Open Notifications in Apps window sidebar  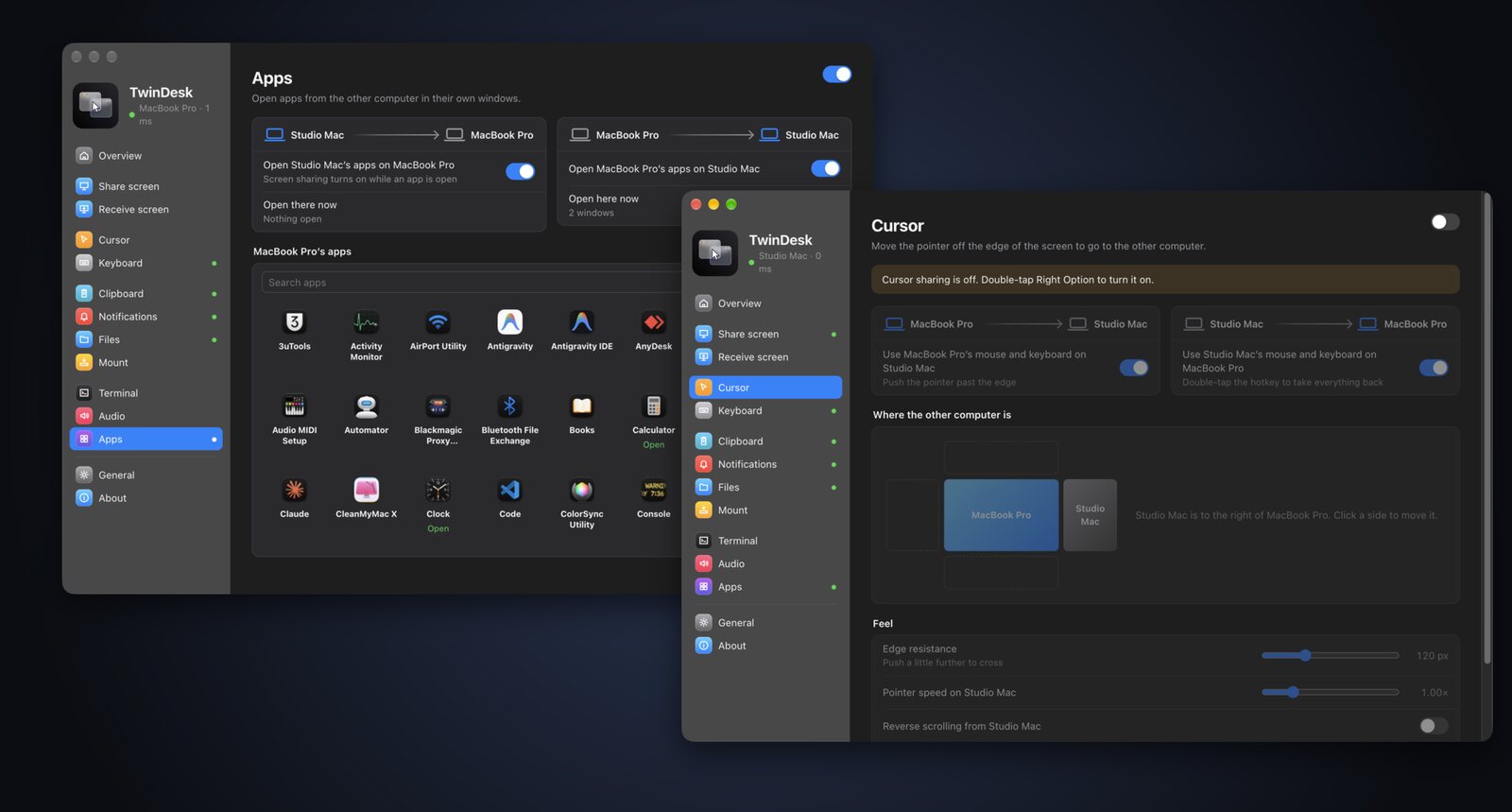click(146, 317)
